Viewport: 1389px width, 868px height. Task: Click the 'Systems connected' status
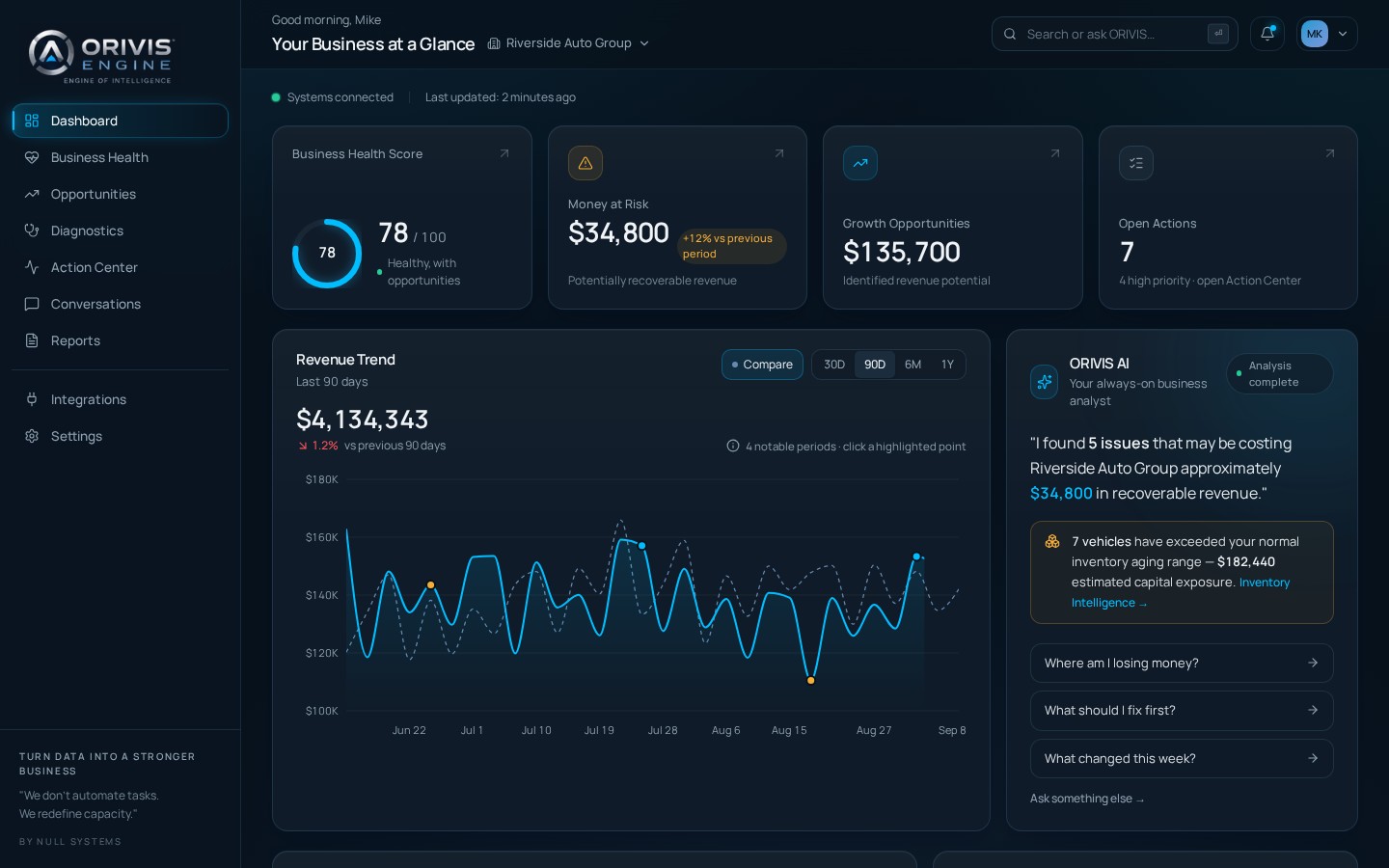point(333,97)
